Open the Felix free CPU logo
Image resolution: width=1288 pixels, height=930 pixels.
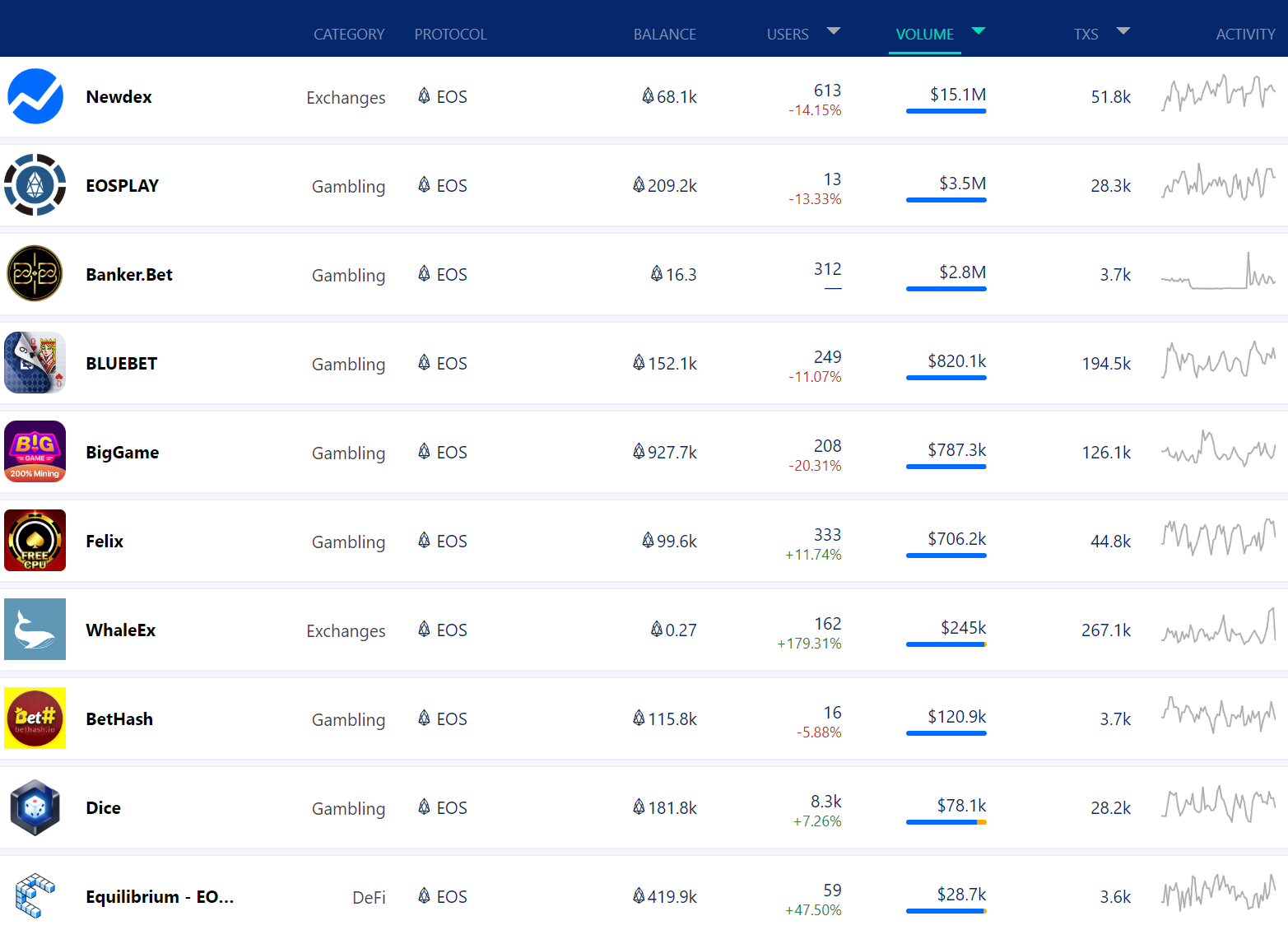point(35,541)
